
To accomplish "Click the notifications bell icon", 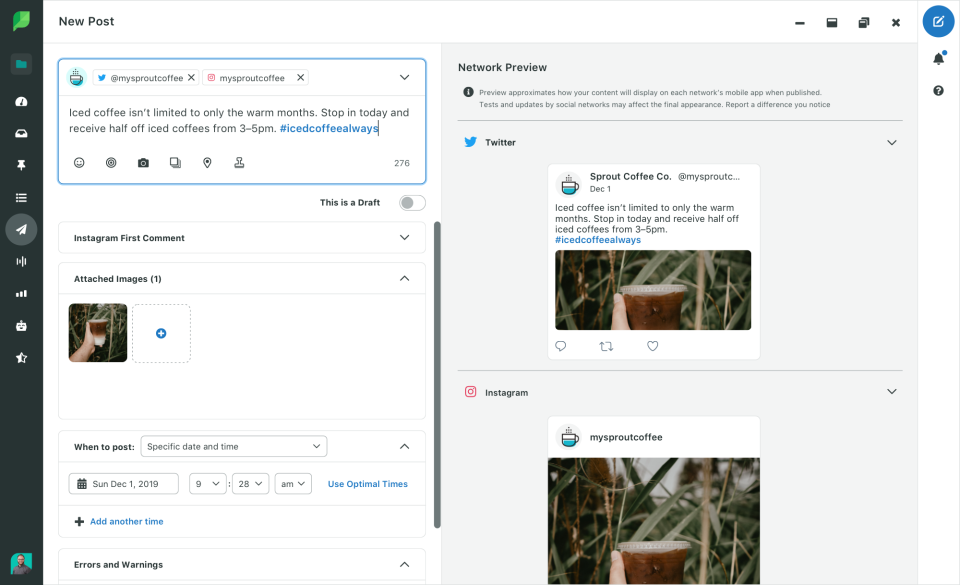I will tap(938, 59).
